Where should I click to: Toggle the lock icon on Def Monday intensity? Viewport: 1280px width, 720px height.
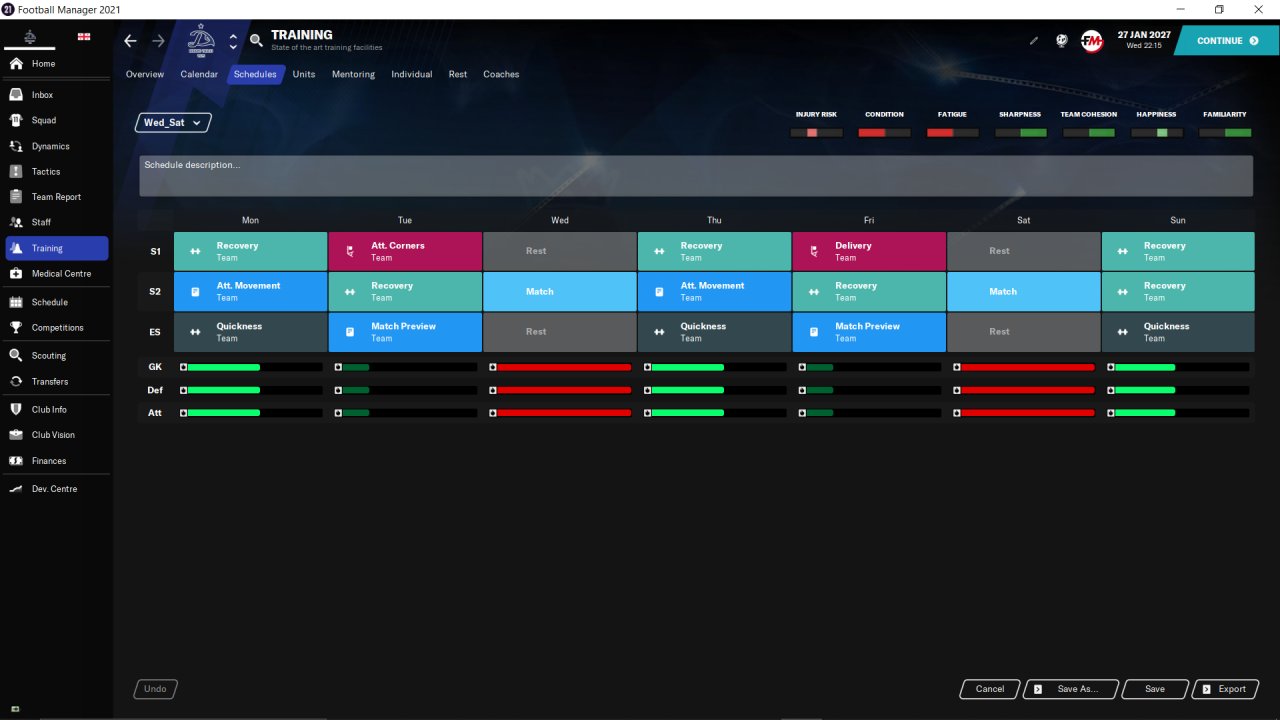pyautogui.click(x=183, y=390)
